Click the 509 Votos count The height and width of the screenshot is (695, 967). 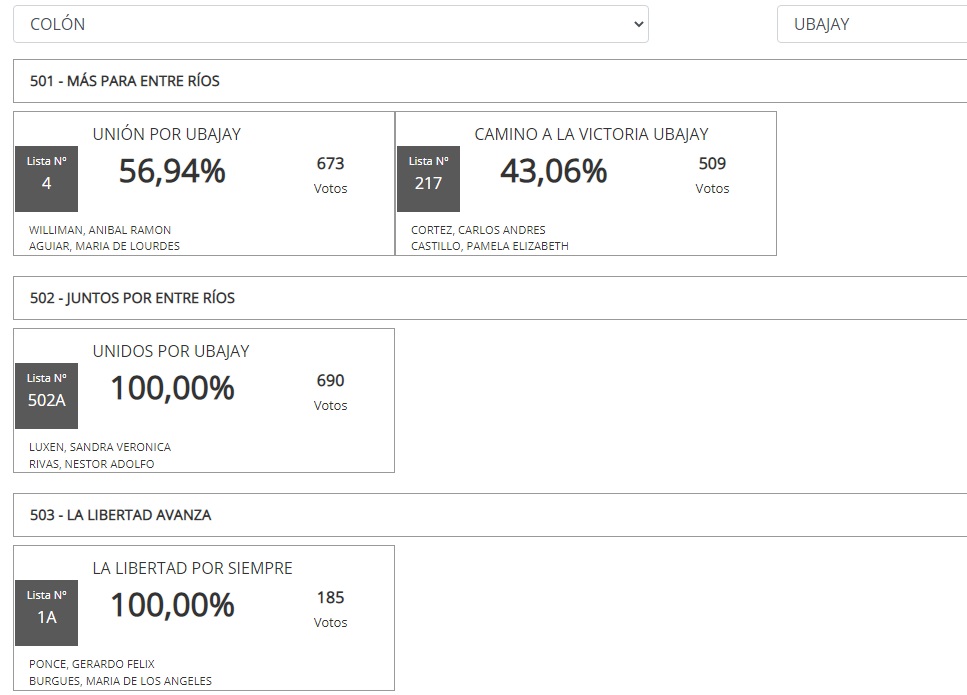712,175
